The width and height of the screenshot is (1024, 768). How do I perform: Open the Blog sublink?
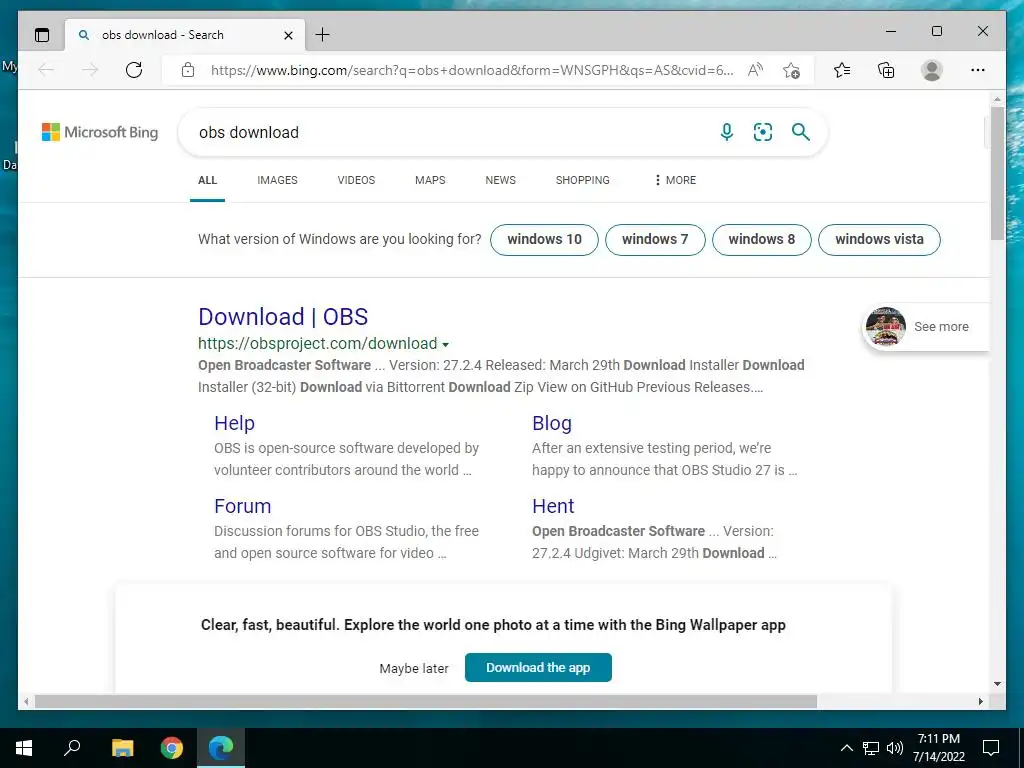pyautogui.click(x=552, y=423)
